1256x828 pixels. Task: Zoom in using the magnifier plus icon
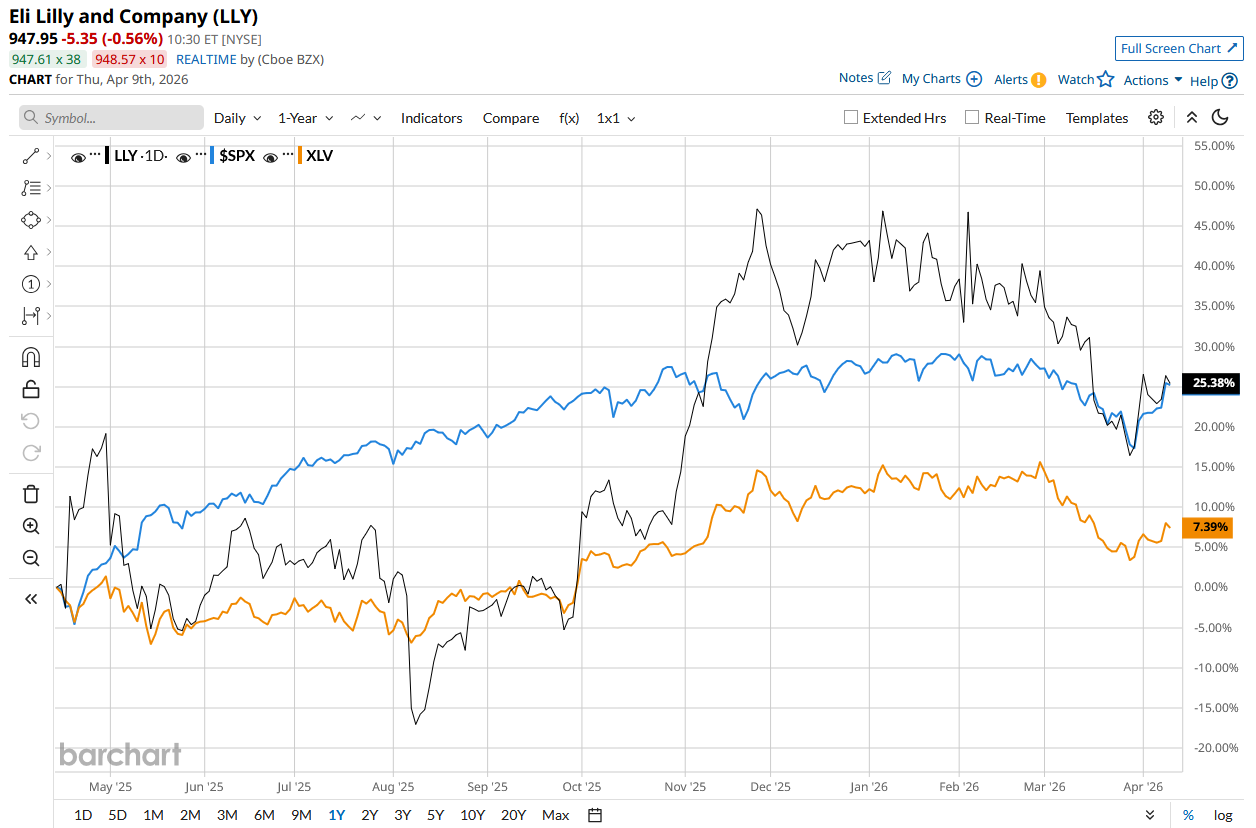point(30,526)
